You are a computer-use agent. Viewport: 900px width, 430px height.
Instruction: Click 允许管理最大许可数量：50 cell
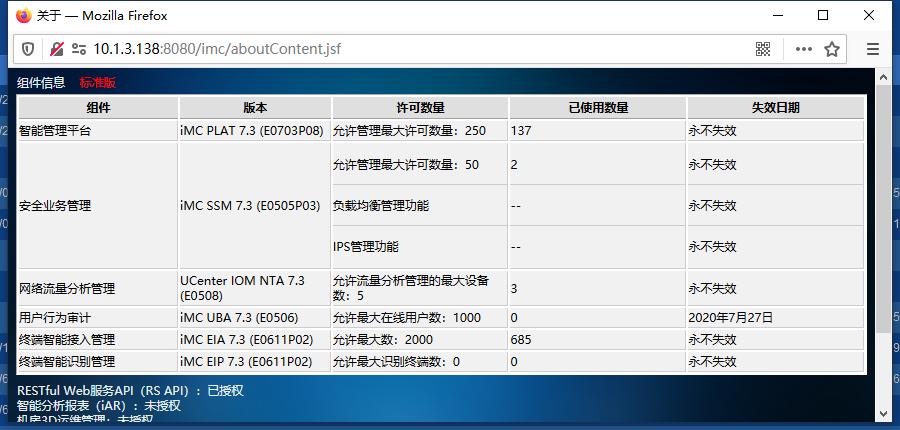click(420, 164)
